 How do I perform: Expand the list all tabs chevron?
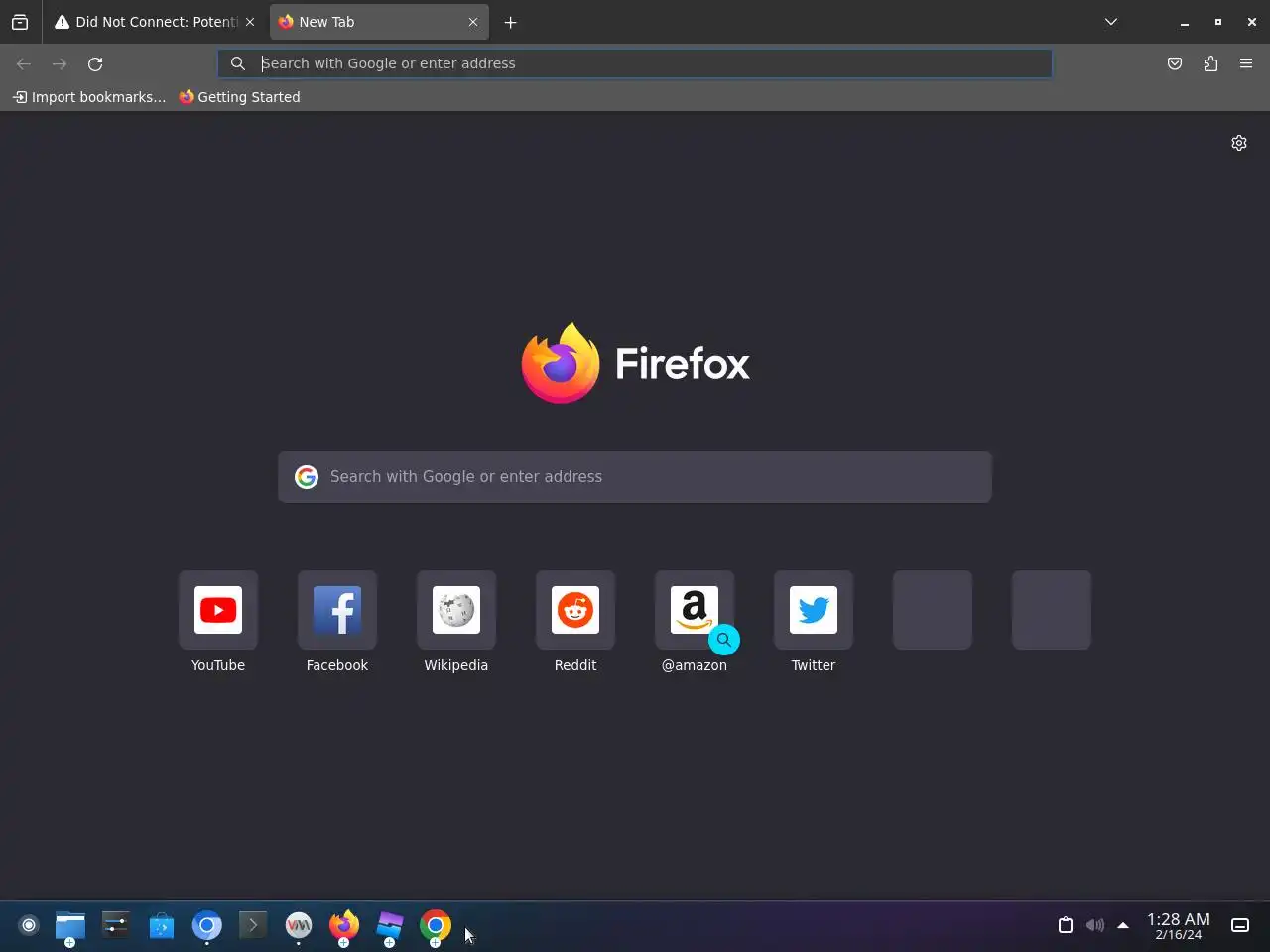click(x=1111, y=22)
